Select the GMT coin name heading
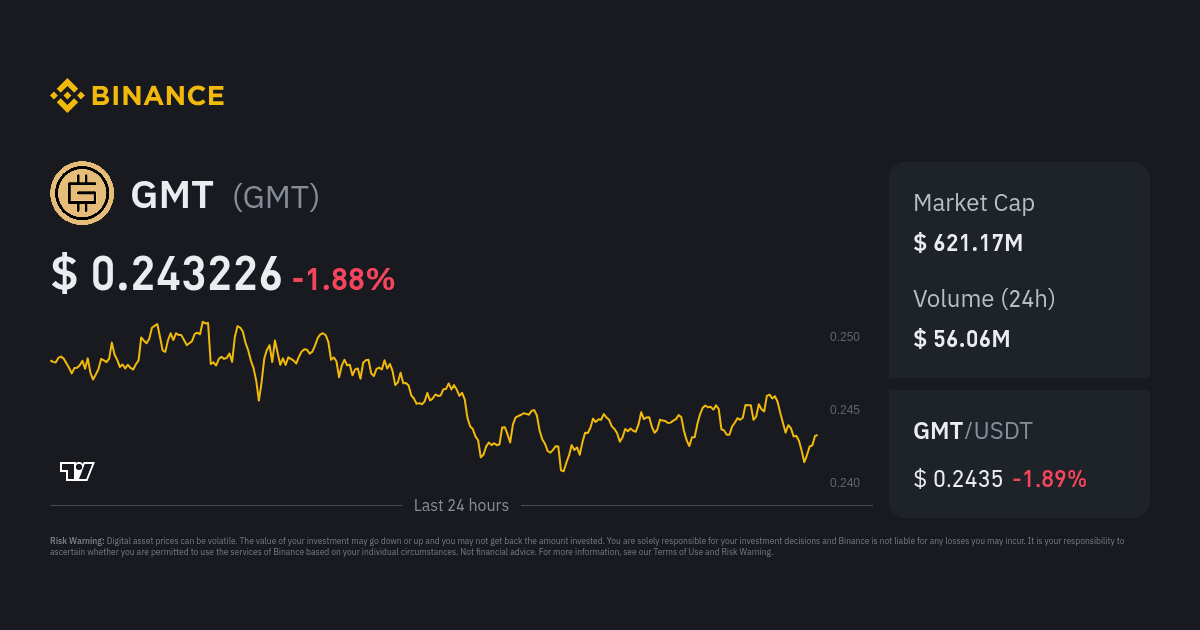The image size is (1200, 630). point(172,195)
